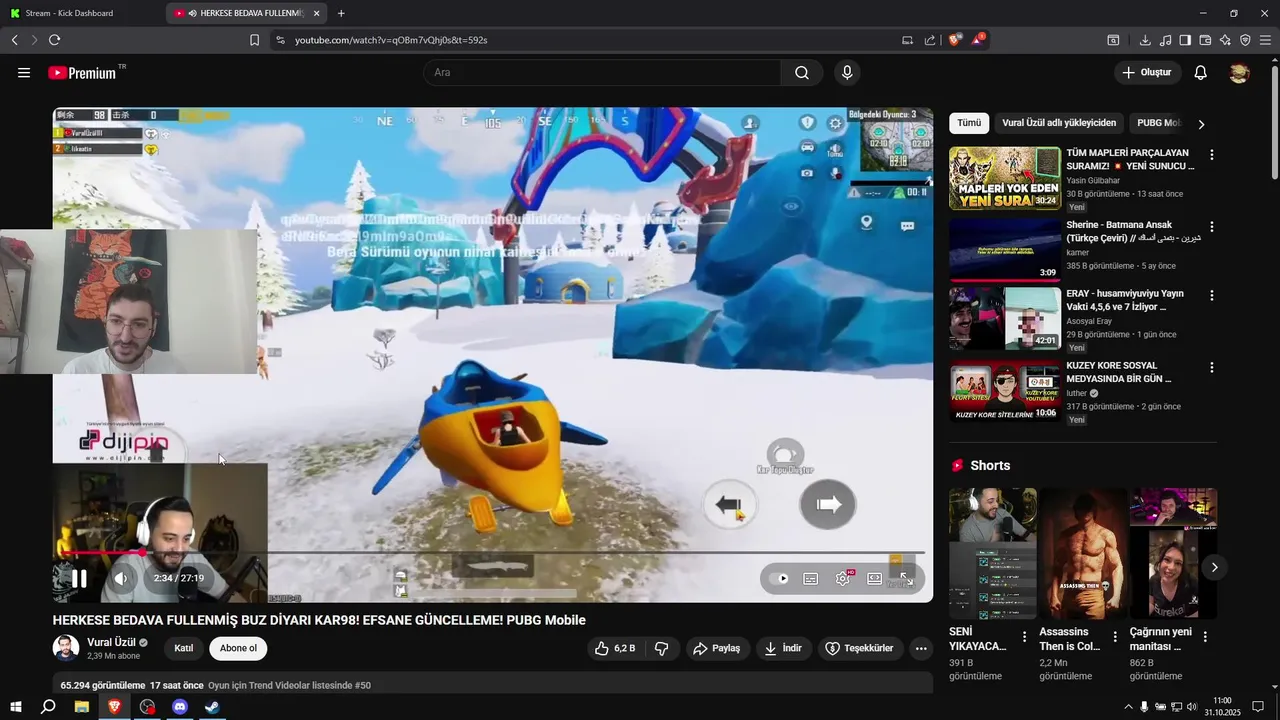Pause the video
Viewport: 1280px width, 720px height.
coord(79,578)
